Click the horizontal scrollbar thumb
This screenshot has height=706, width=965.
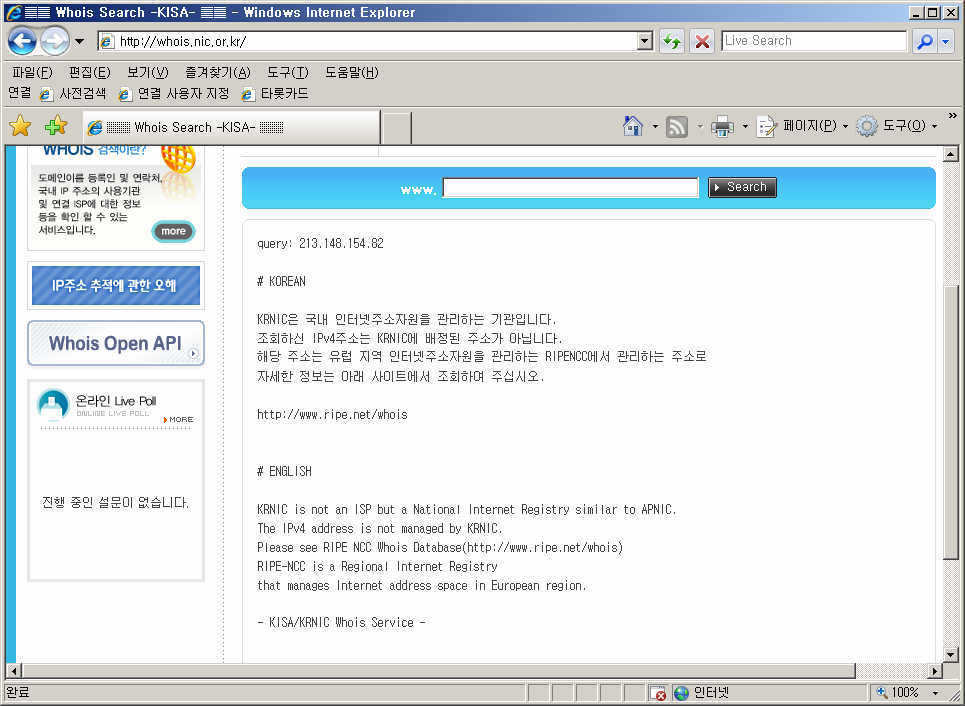[439, 671]
